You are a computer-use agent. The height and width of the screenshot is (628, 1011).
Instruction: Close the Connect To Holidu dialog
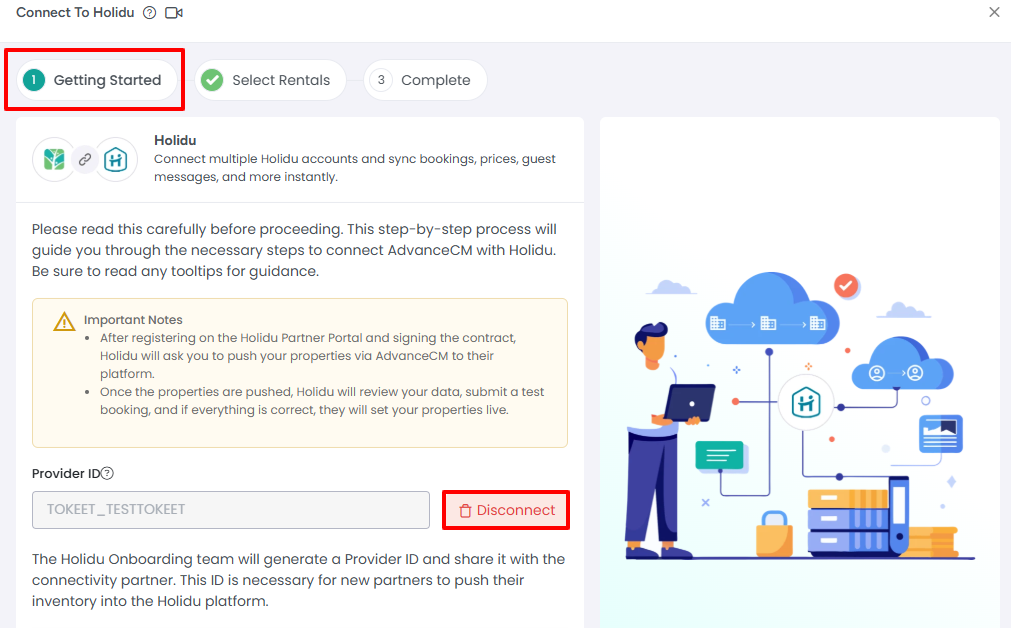[x=994, y=12]
